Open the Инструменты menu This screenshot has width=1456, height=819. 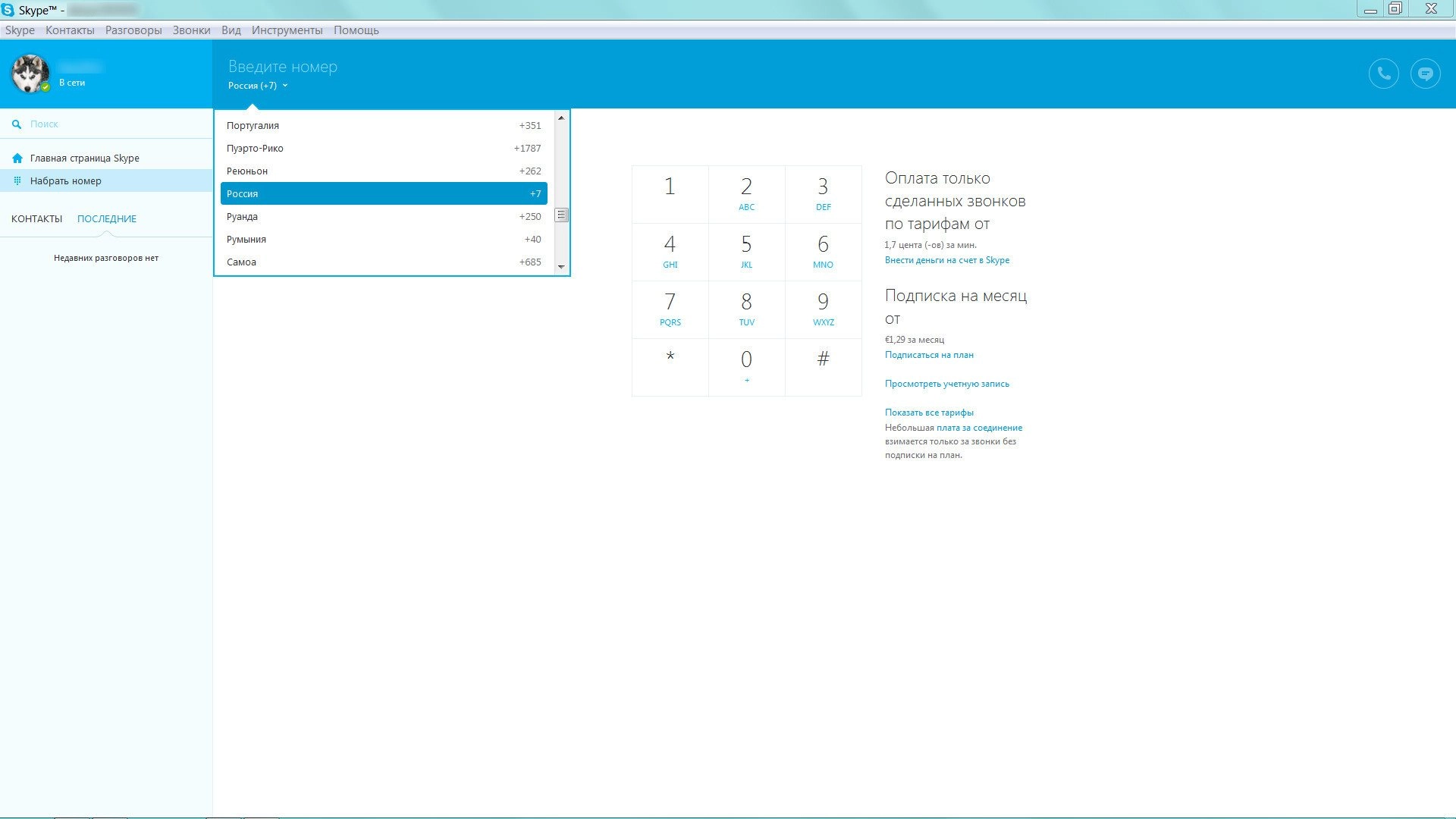287,30
